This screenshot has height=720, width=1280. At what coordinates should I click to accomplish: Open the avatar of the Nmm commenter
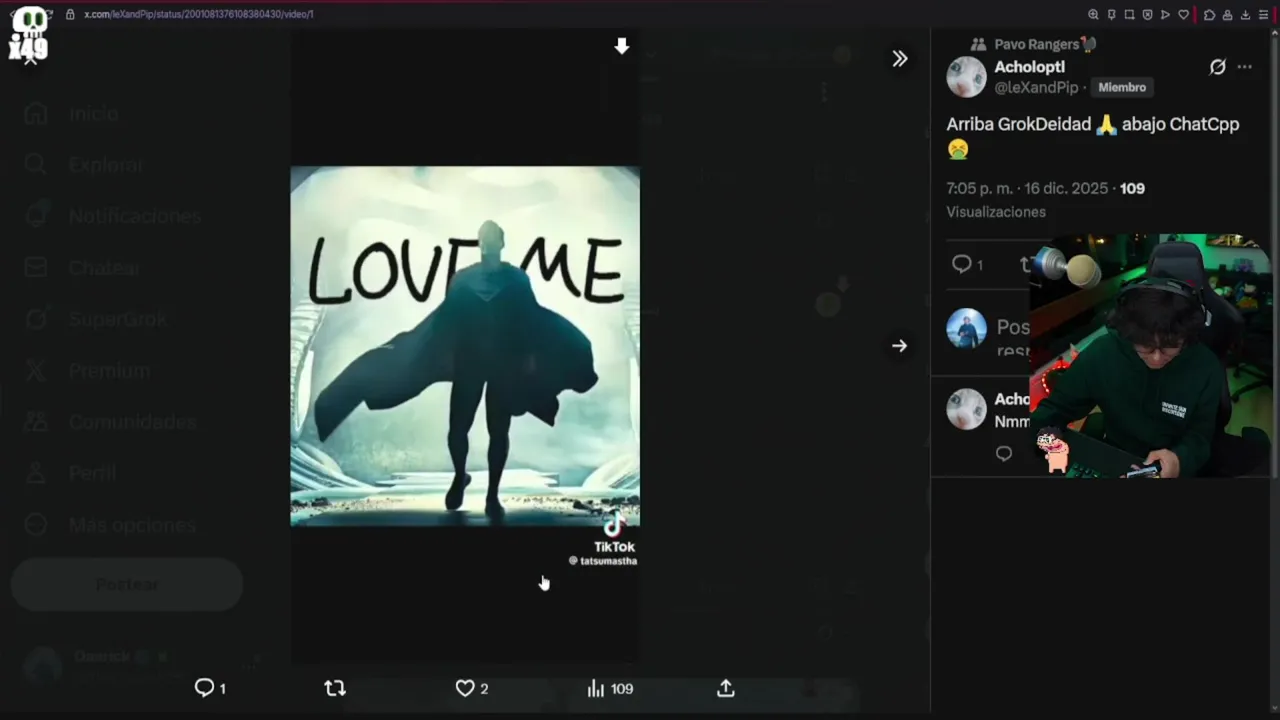click(966, 410)
